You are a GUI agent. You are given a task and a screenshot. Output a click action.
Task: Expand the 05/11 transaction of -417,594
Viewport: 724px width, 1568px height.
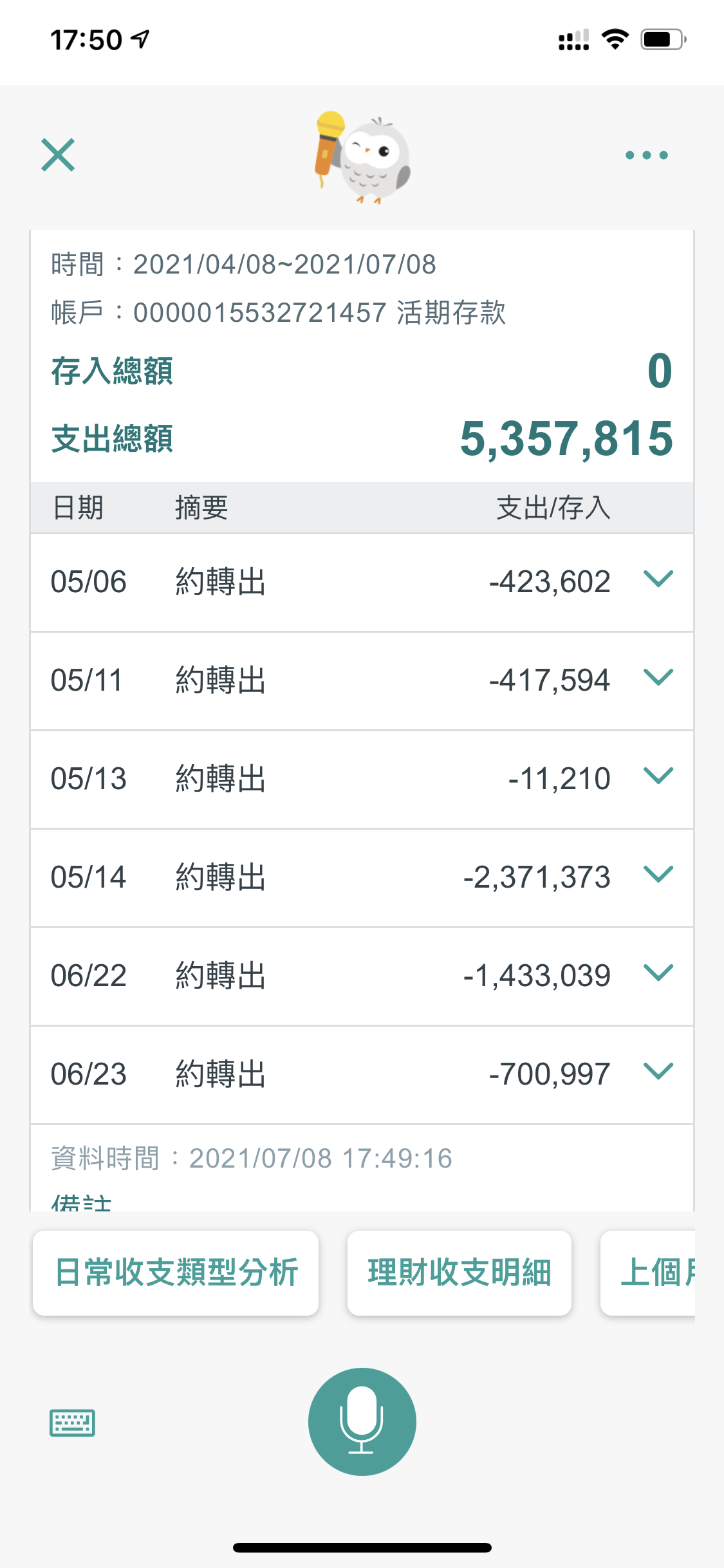point(658,678)
